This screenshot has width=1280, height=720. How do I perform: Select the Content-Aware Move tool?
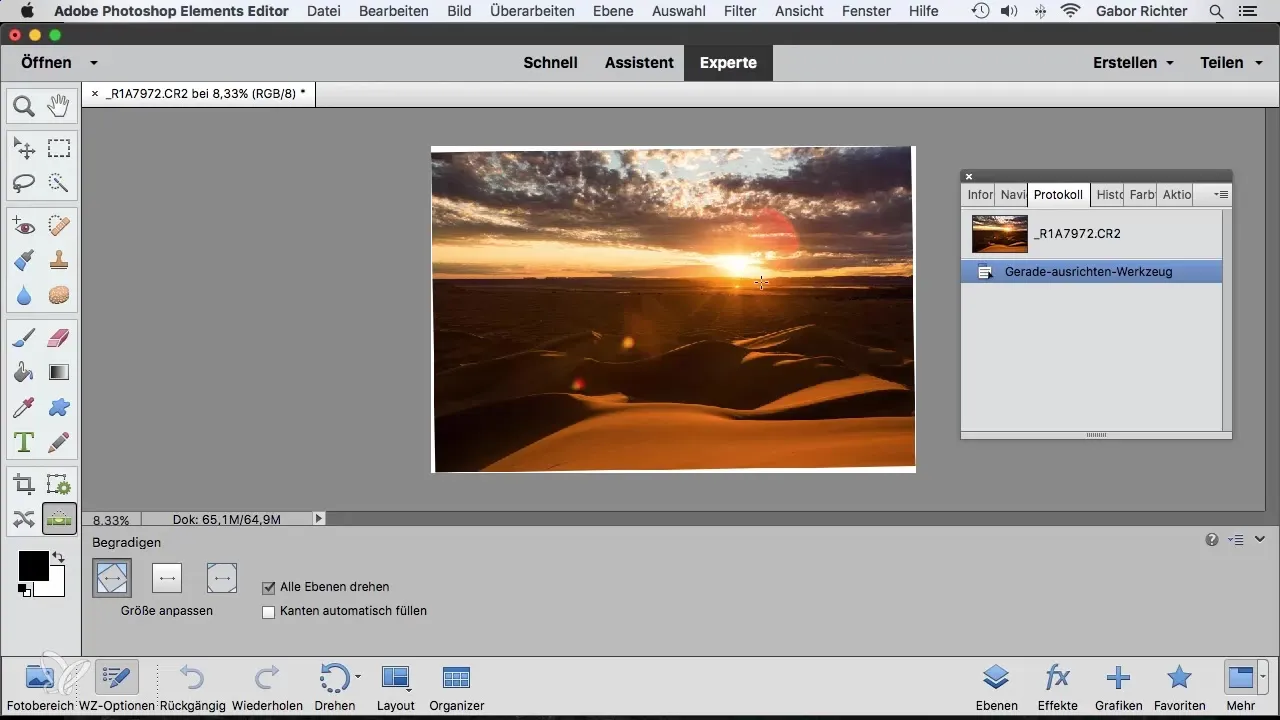[24, 519]
